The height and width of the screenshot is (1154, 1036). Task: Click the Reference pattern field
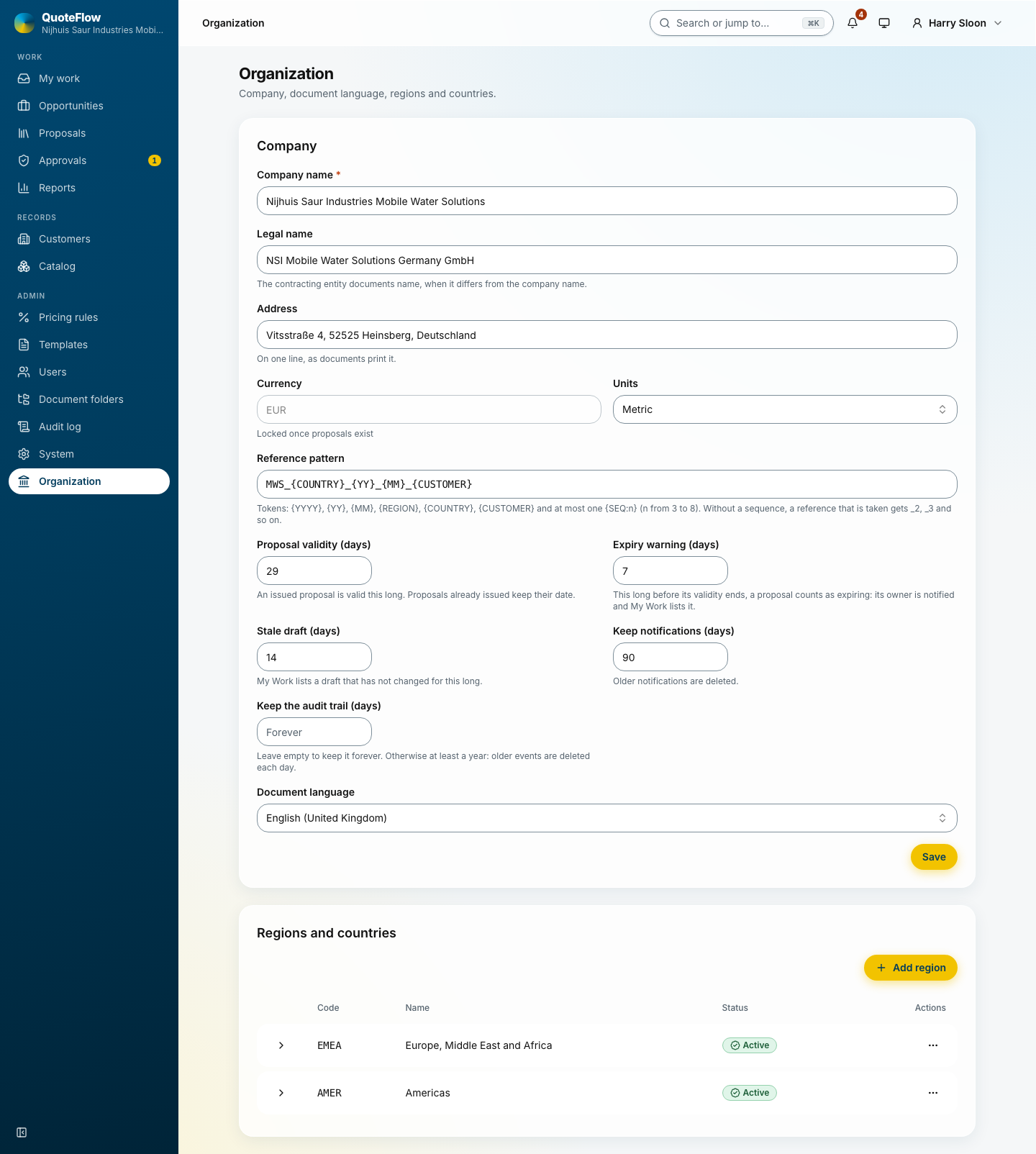607,484
